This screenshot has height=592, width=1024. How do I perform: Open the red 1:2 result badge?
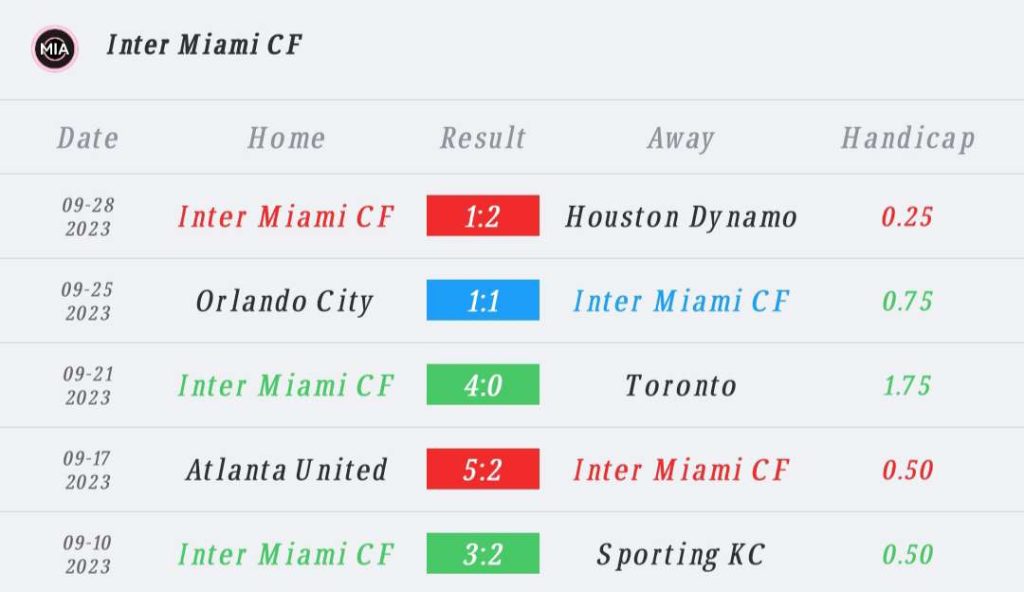coord(483,216)
